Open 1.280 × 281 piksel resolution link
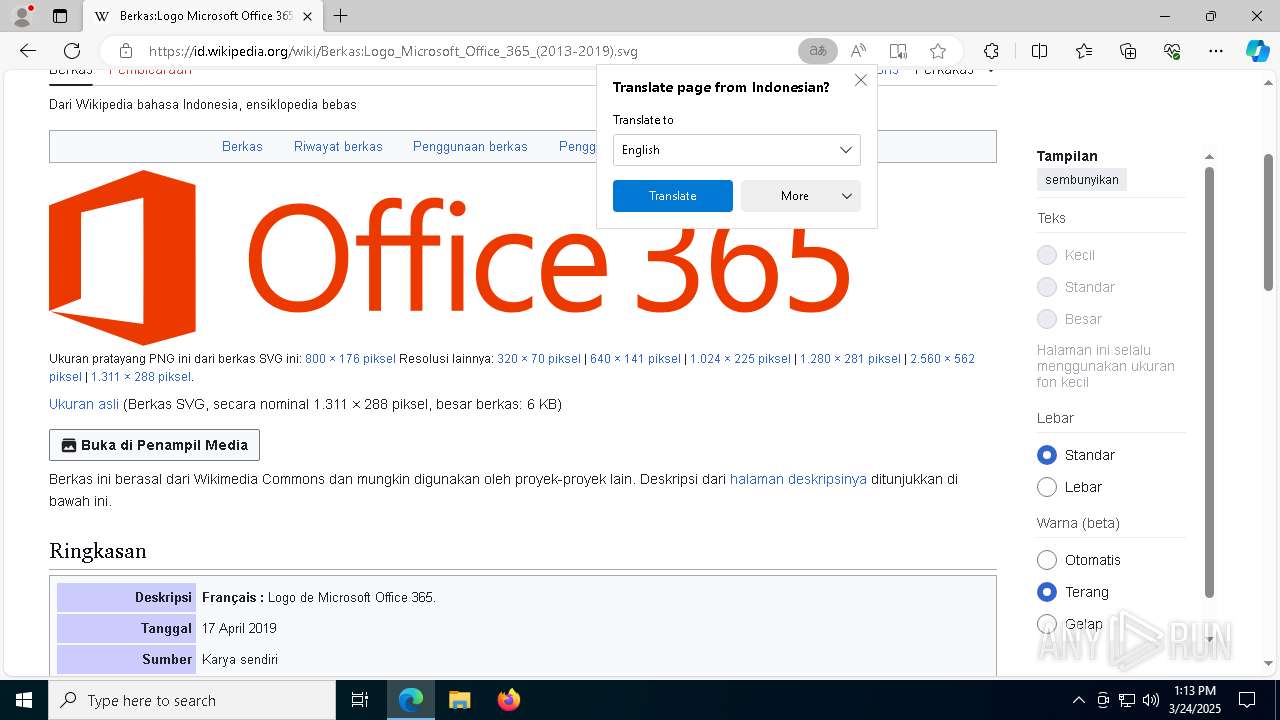 [x=850, y=358]
